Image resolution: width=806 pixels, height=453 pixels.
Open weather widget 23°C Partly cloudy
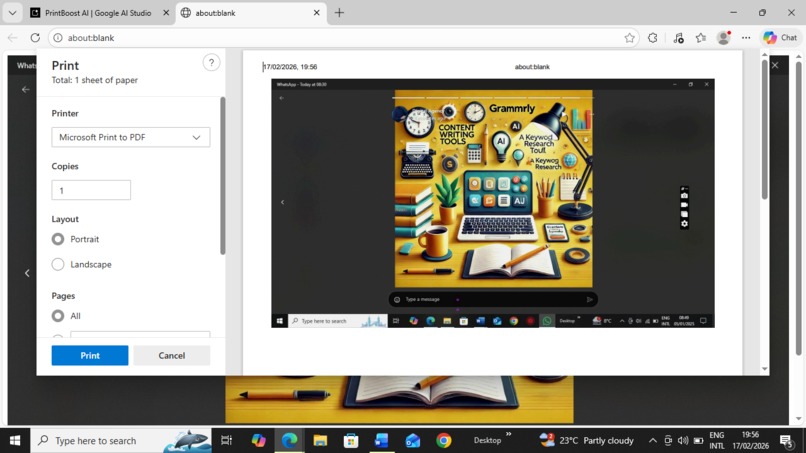pyautogui.click(x=586, y=441)
